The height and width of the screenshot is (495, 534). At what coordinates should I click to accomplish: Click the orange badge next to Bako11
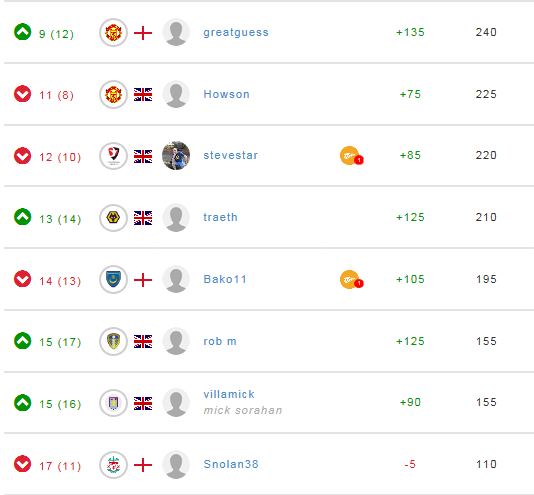[x=351, y=280]
